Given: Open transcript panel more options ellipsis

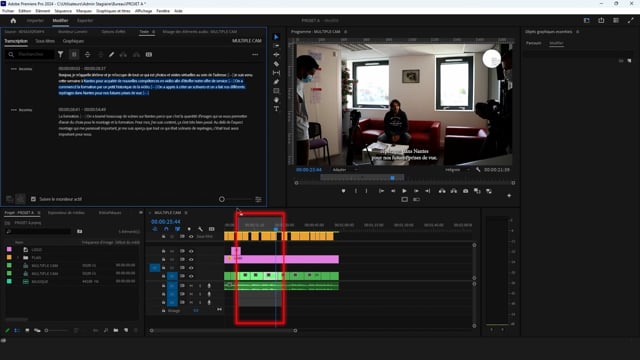Looking at the screenshot, I should pyautogui.click(x=255, y=54).
